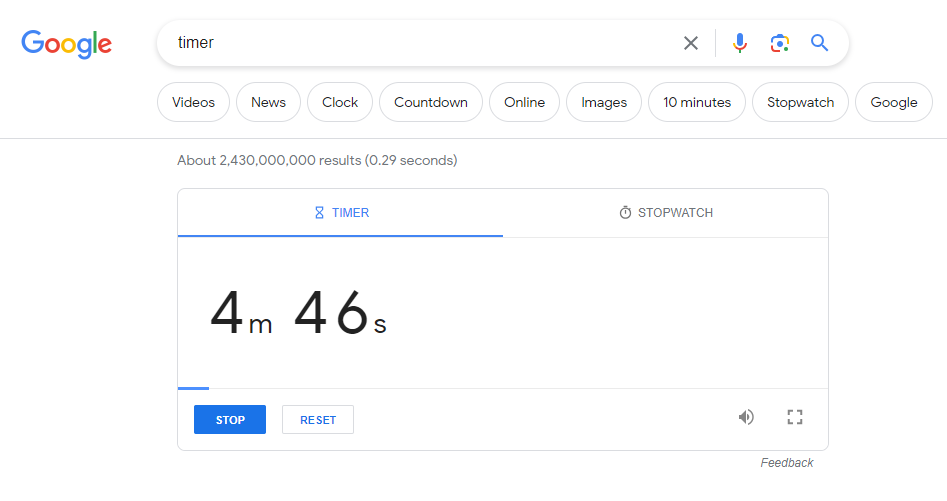This screenshot has height=501, width=947.
Task: Stop the running timer
Action: pos(230,420)
